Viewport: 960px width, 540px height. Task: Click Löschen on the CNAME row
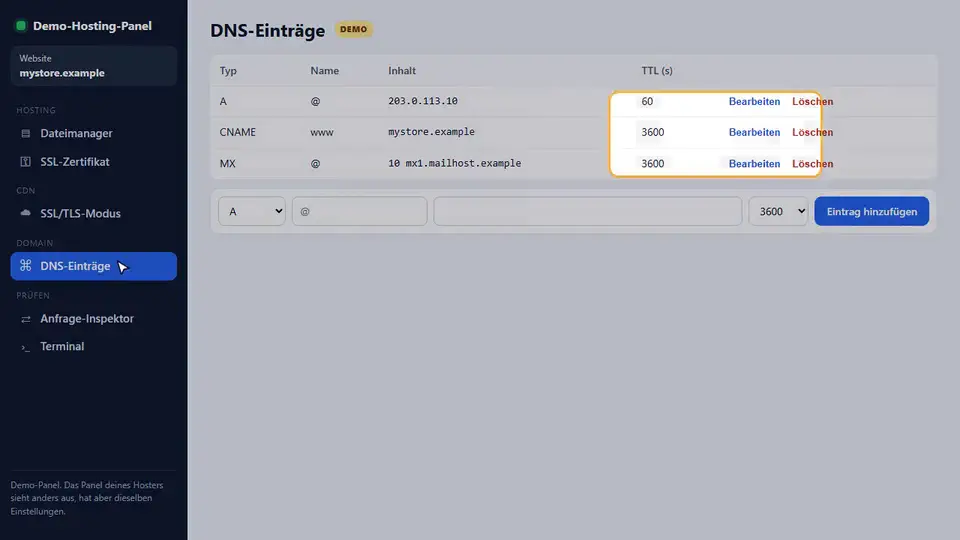[x=812, y=132]
